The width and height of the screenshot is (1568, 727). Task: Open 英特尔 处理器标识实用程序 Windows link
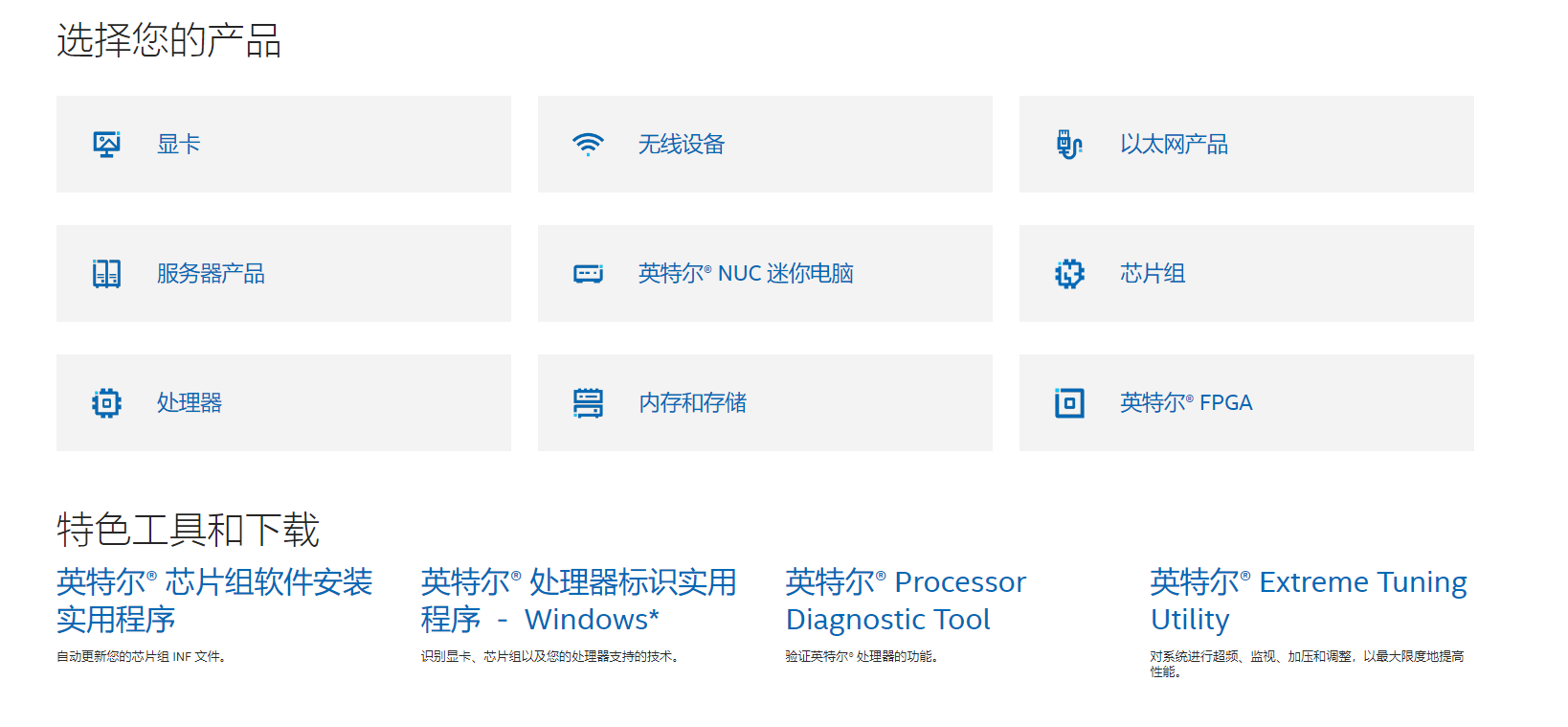[579, 601]
